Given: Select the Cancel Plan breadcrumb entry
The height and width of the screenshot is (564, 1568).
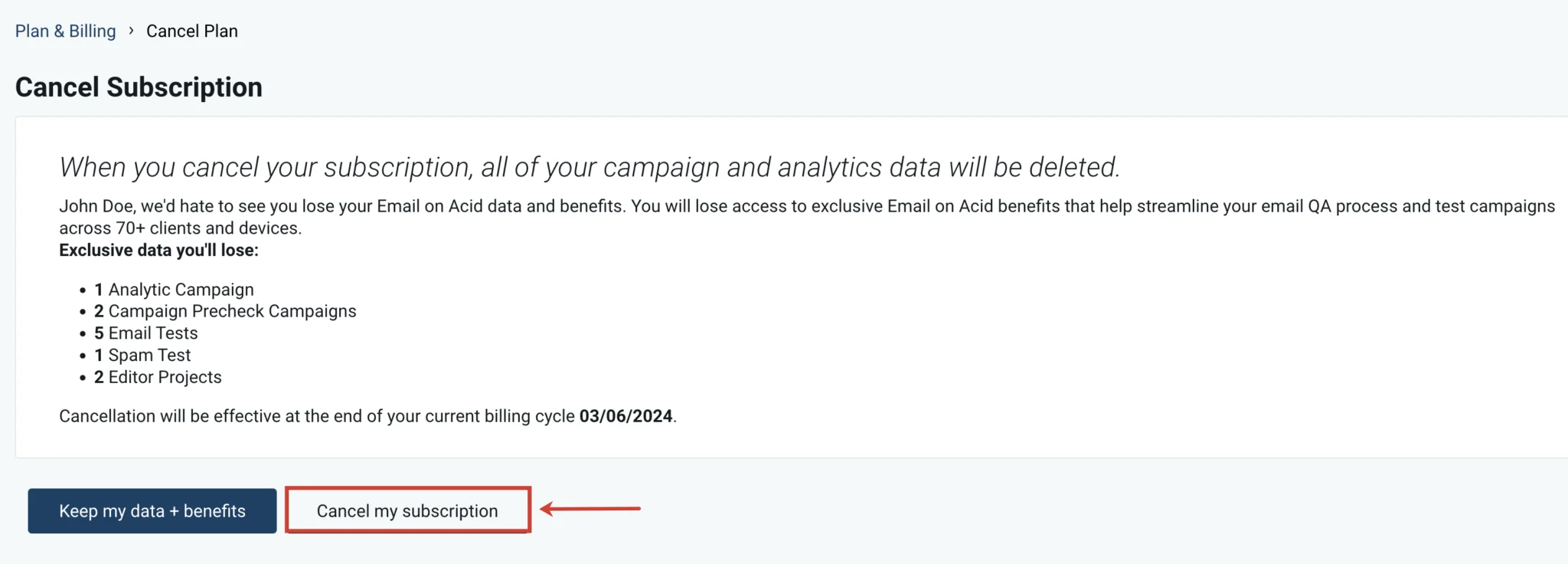Looking at the screenshot, I should pyautogui.click(x=191, y=31).
